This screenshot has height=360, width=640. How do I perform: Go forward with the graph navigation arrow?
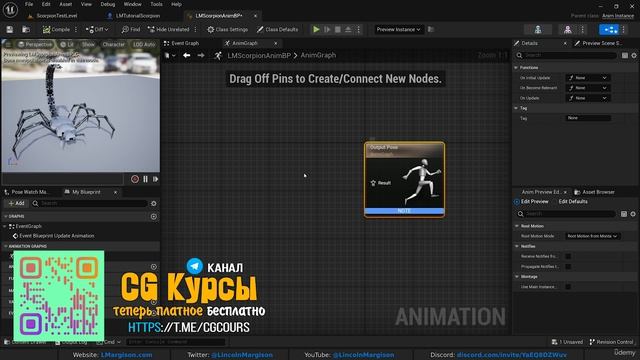(x=201, y=56)
